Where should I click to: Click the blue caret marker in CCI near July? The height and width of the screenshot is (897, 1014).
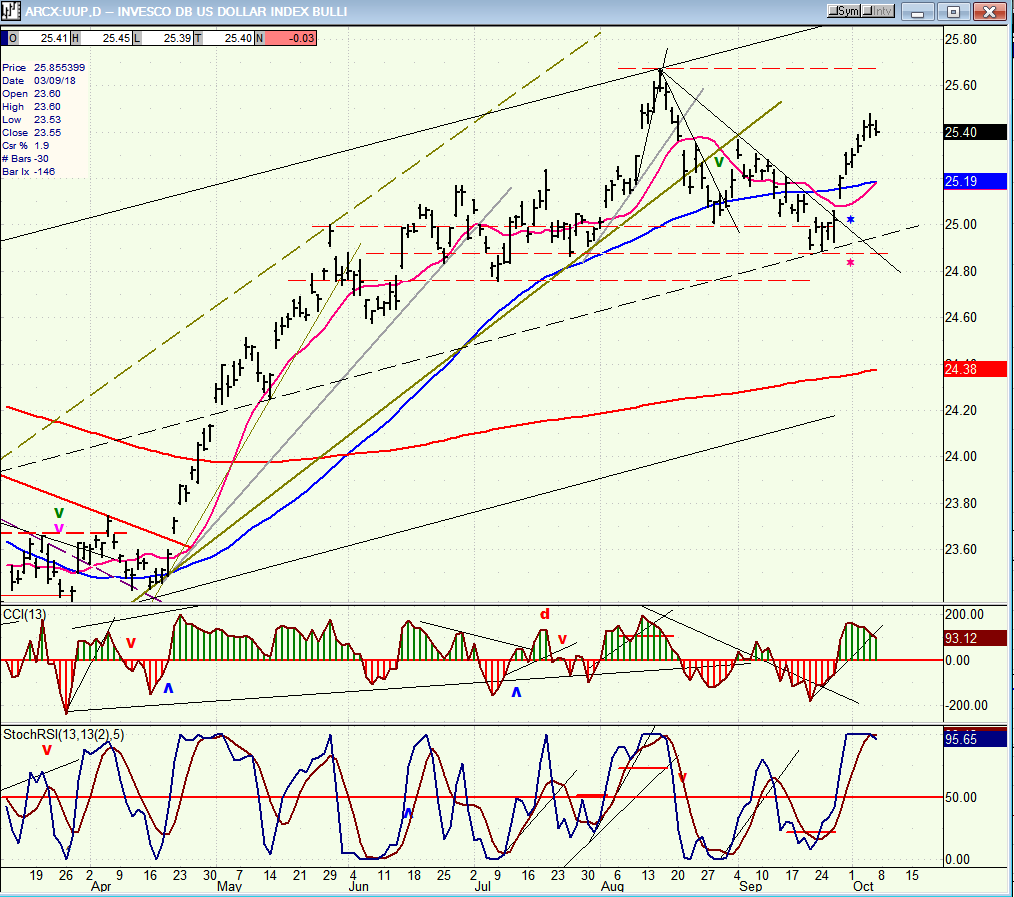(516, 692)
